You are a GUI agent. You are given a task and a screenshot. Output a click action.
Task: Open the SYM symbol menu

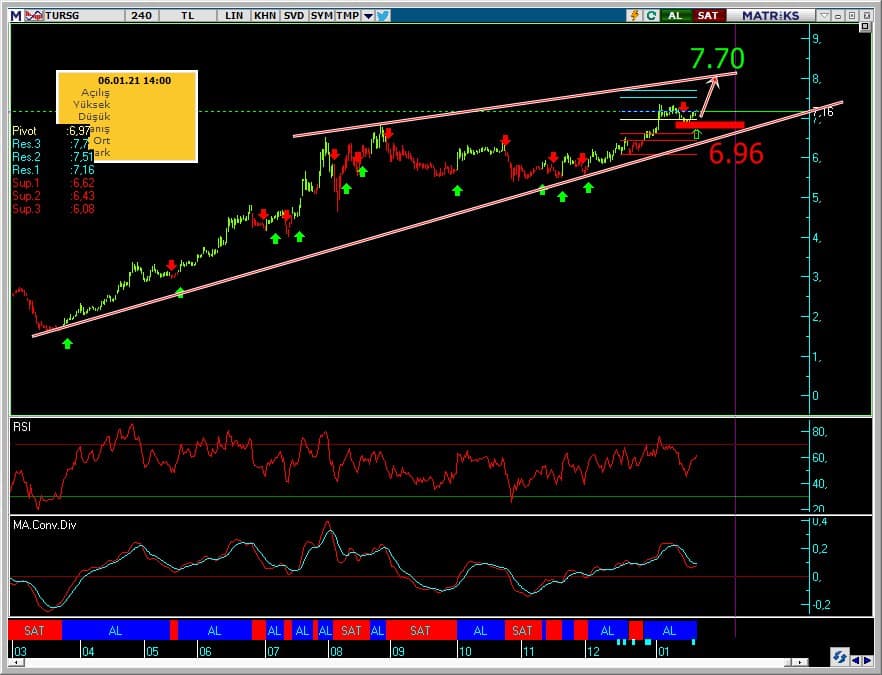click(x=321, y=15)
